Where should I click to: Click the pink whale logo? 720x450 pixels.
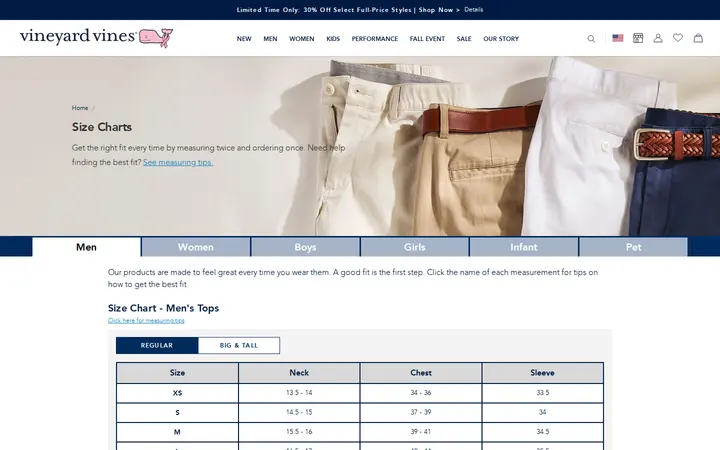click(156, 38)
